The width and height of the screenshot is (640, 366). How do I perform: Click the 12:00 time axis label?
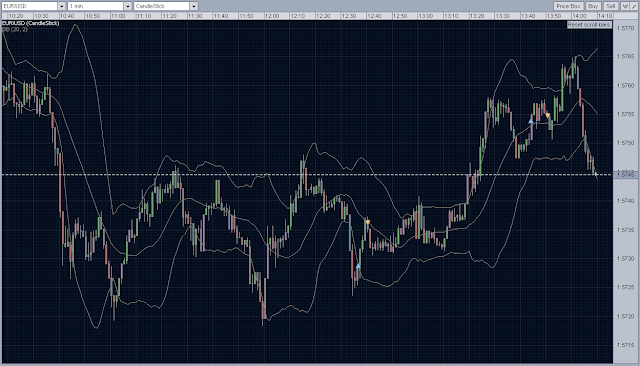(272, 16)
